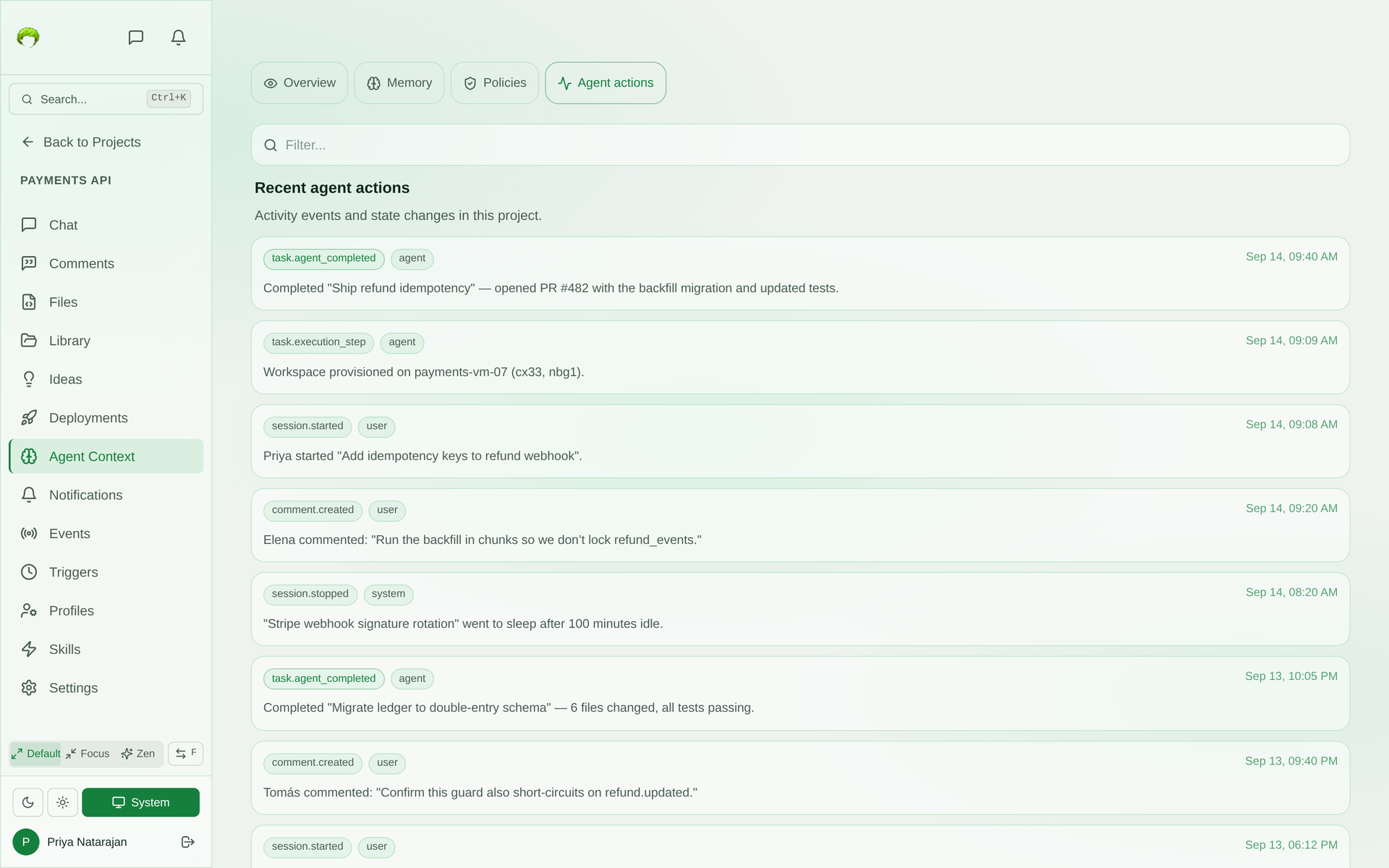This screenshot has height=868, width=1389.
Task: Click the Profiles user-gear icon
Action: pos(29,610)
